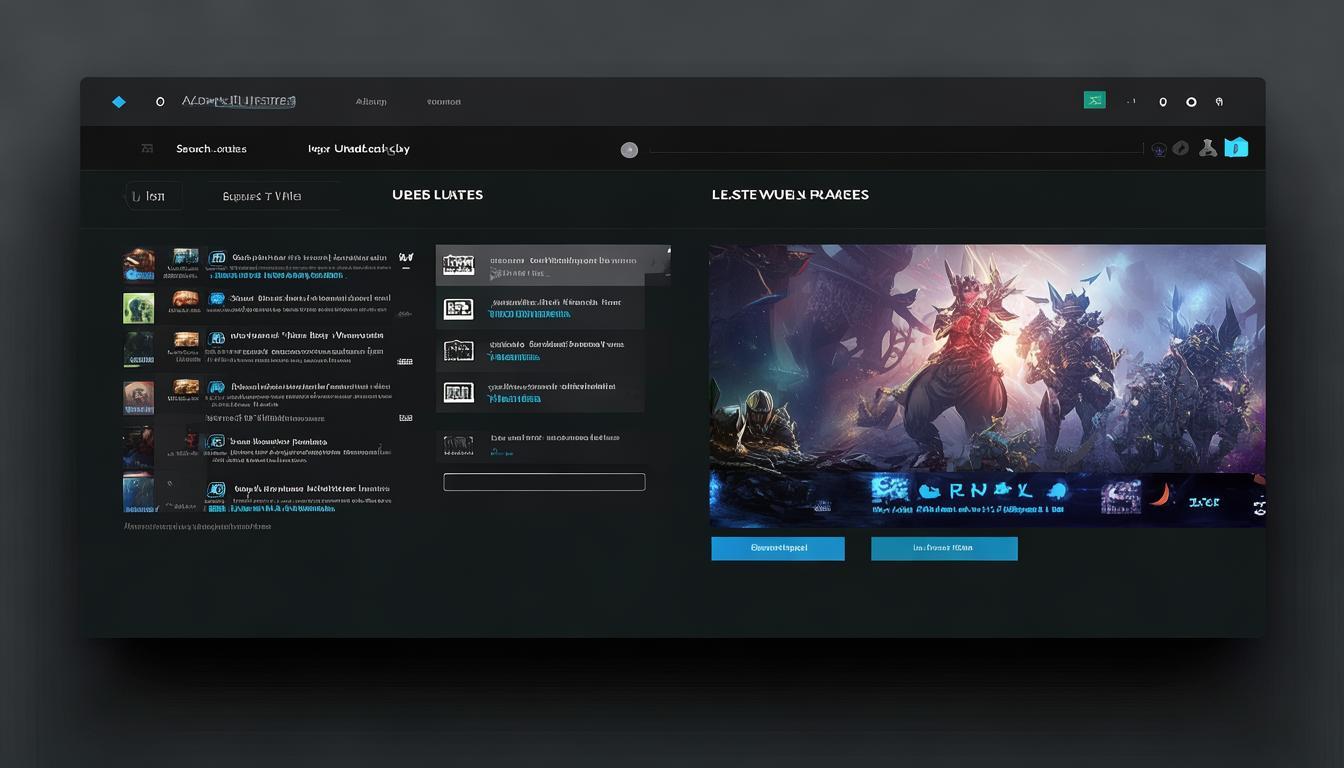
Task: Expand the first highlighted item in middle list
Action: 553,266
